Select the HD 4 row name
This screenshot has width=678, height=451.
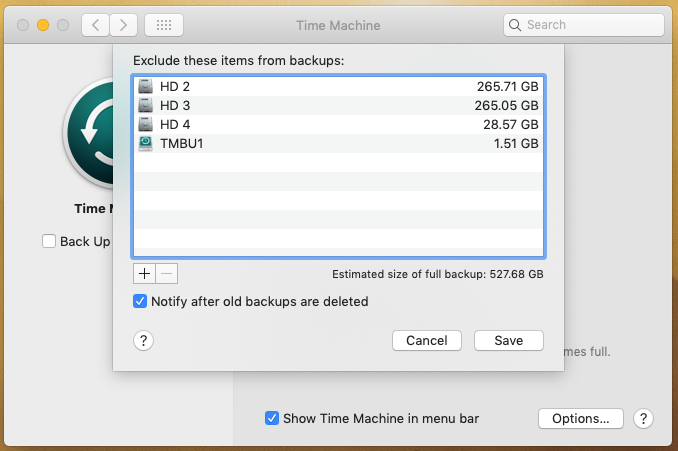[x=175, y=125]
